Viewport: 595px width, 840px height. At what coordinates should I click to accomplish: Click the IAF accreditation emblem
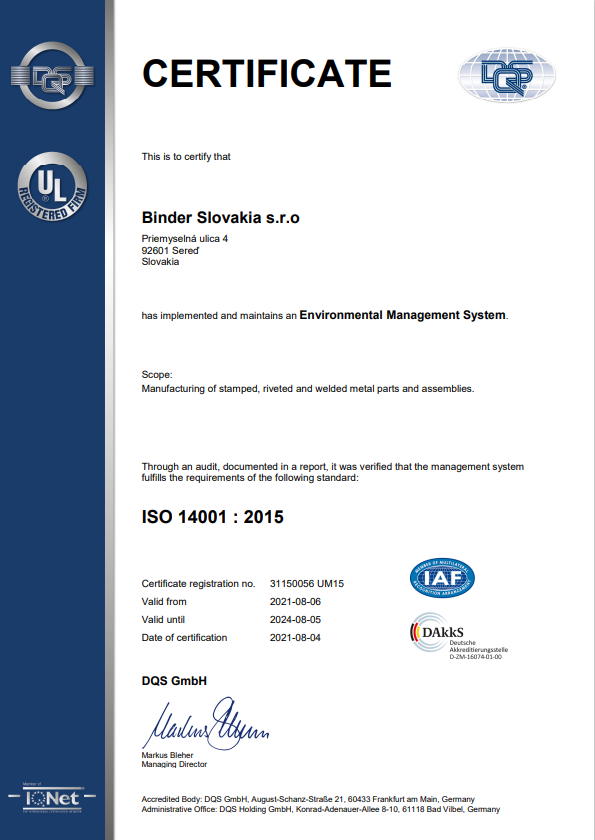[442, 578]
